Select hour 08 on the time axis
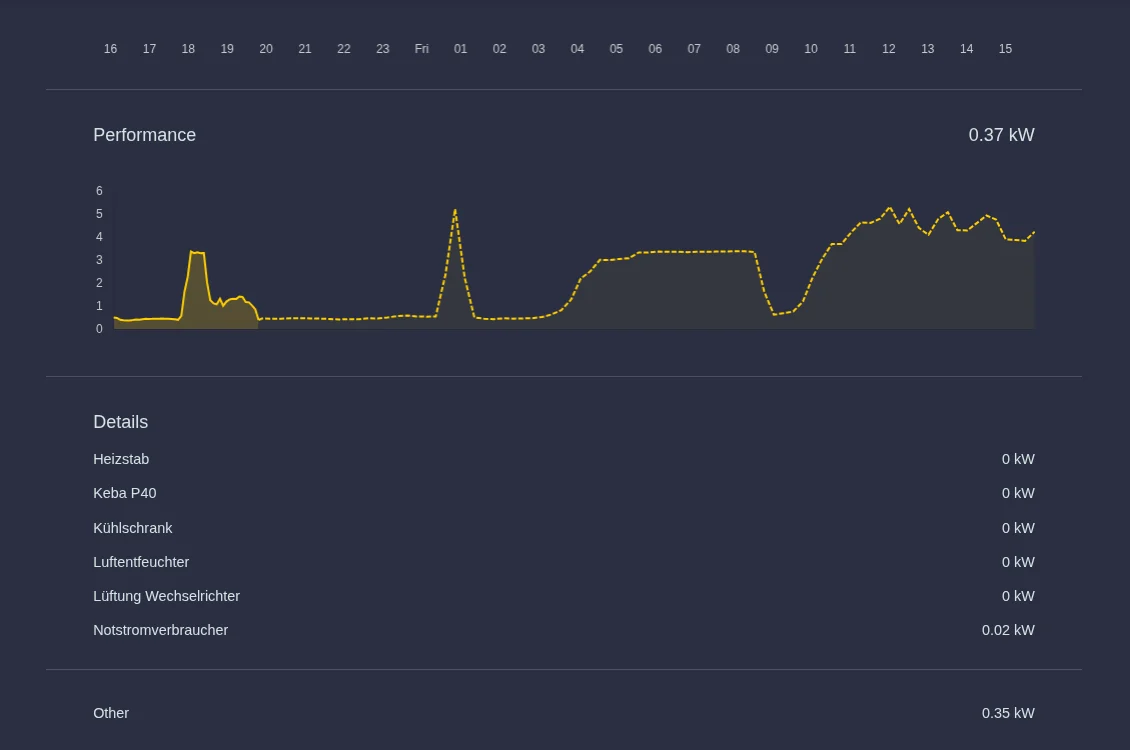 click(733, 48)
